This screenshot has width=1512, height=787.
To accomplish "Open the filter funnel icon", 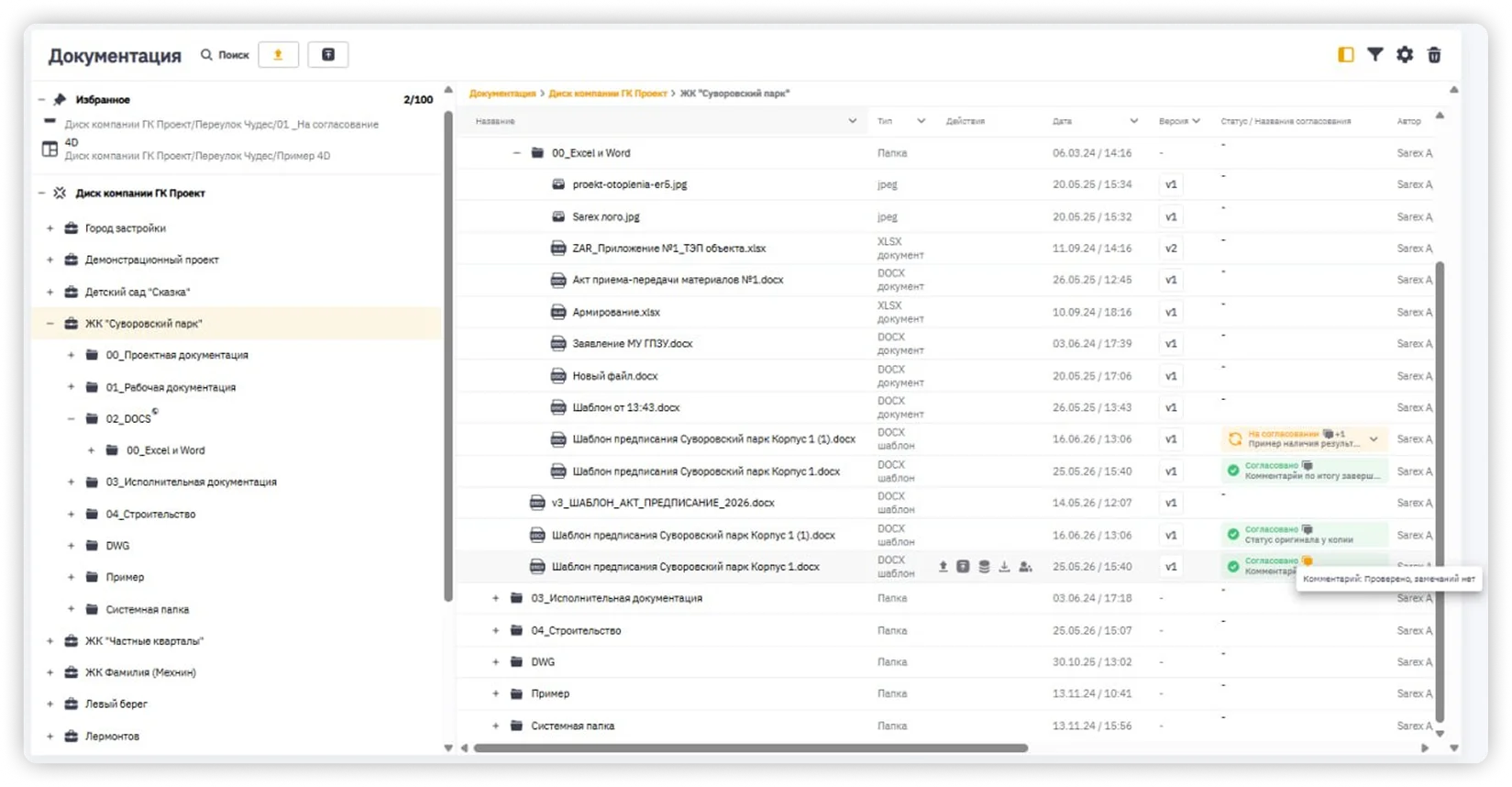I will point(1374,55).
